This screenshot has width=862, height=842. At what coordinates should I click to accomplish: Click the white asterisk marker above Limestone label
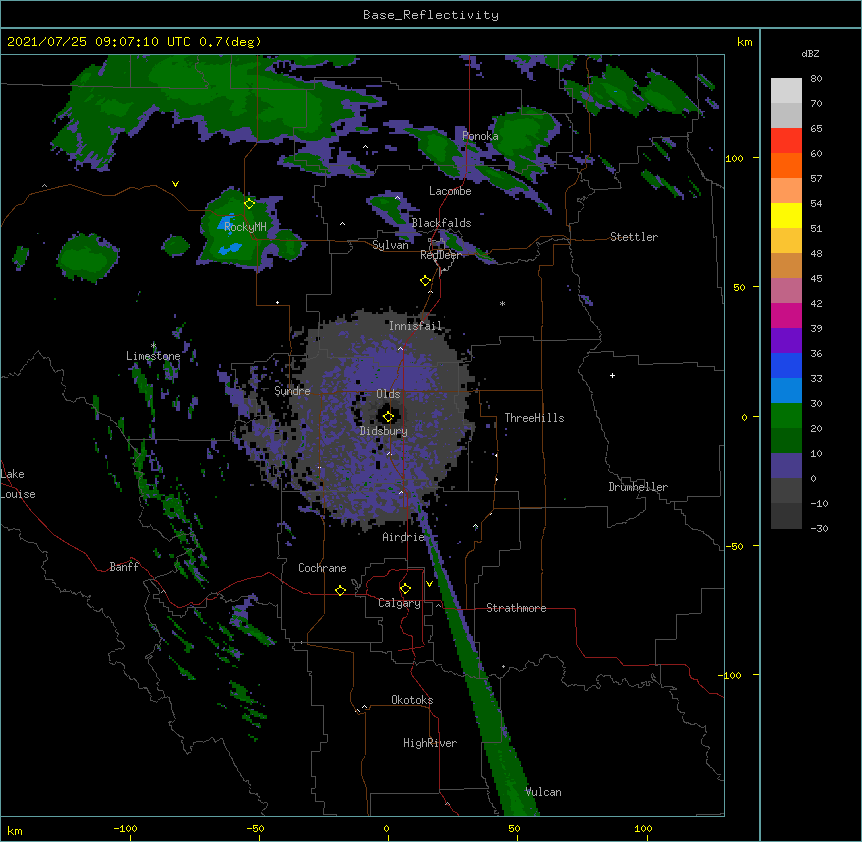click(153, 346)
